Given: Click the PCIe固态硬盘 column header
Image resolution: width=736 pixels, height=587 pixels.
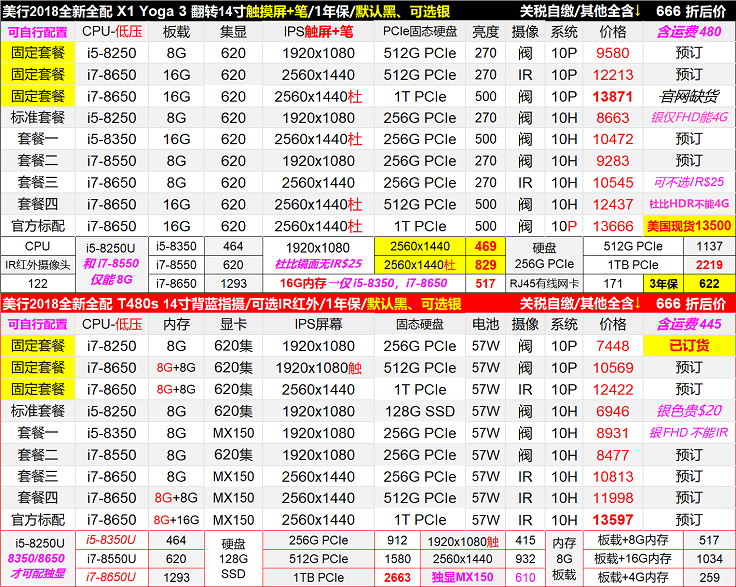Looking at the screenshot, I should click(x=420, y=32).
